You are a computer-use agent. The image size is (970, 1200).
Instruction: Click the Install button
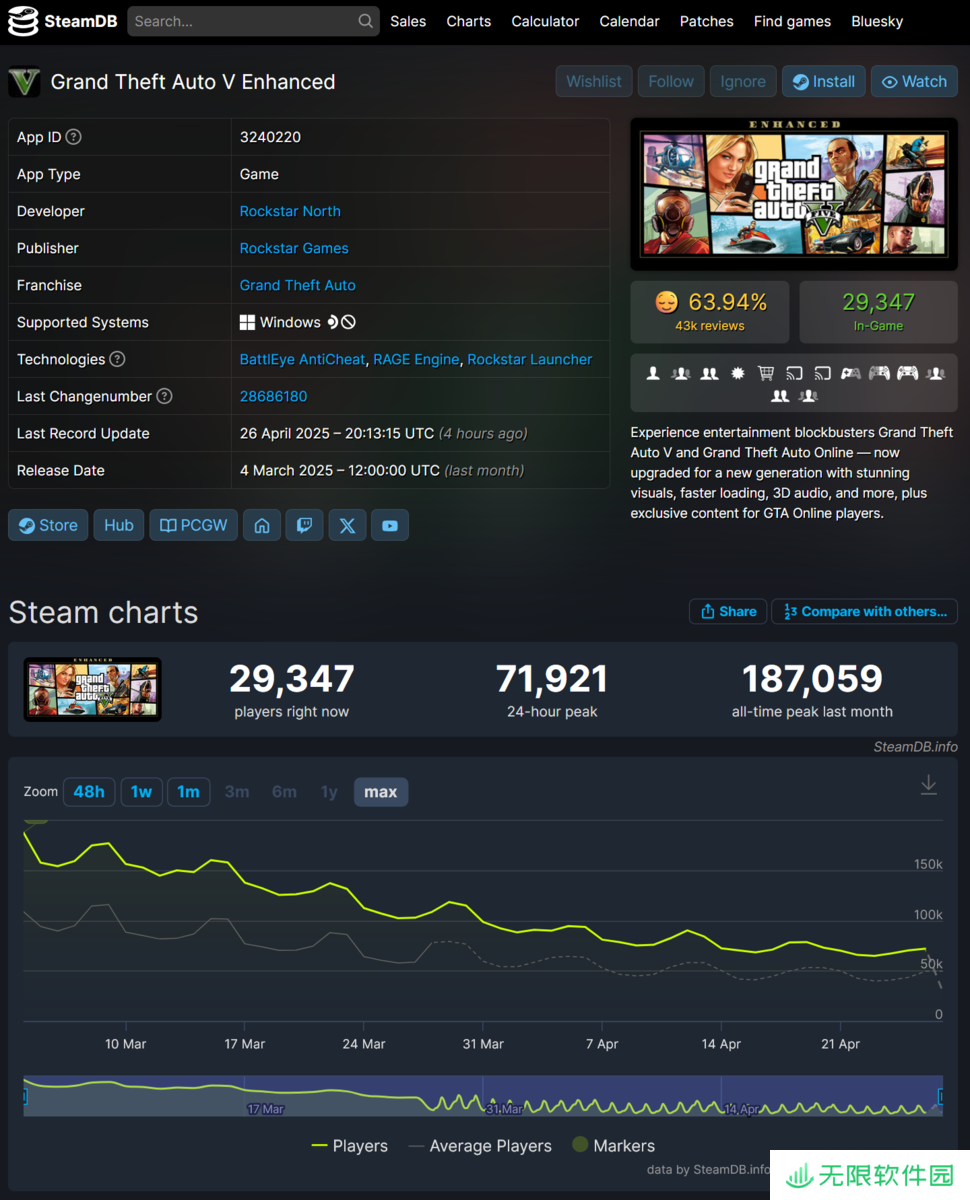[x=824, y=82]
